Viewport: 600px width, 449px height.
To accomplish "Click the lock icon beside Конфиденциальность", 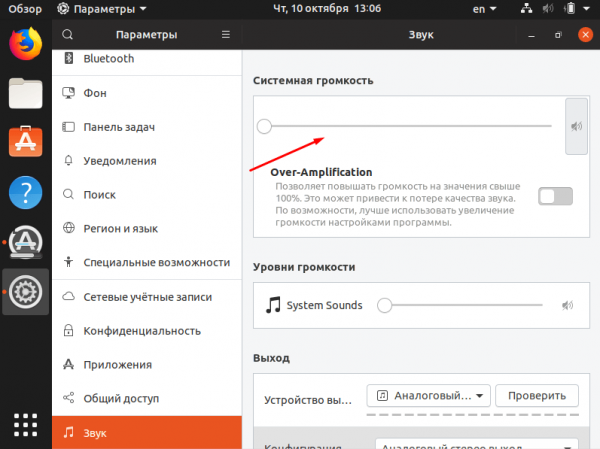I will coord(68,330).
